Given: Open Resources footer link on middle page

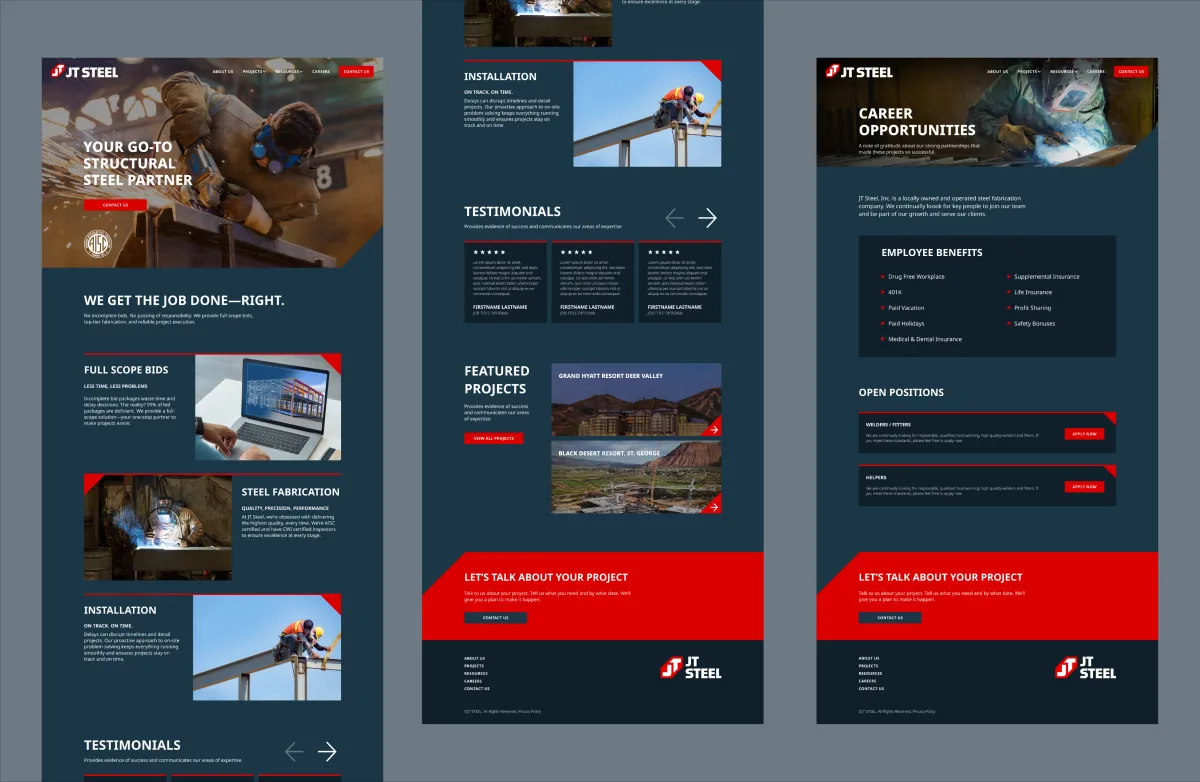Looking at the screenshot, I should click(476, 674).
